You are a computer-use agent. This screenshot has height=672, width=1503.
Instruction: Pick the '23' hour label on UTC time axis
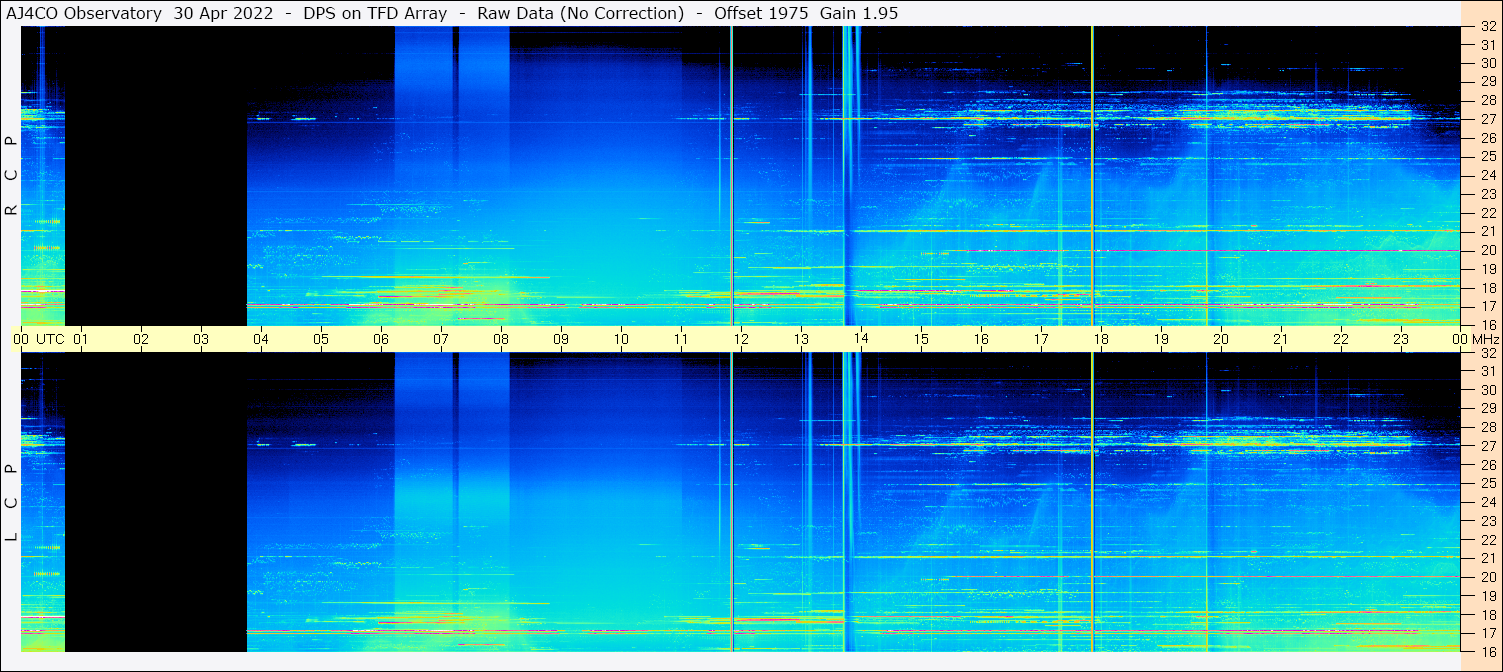[x=1401, y=339]
